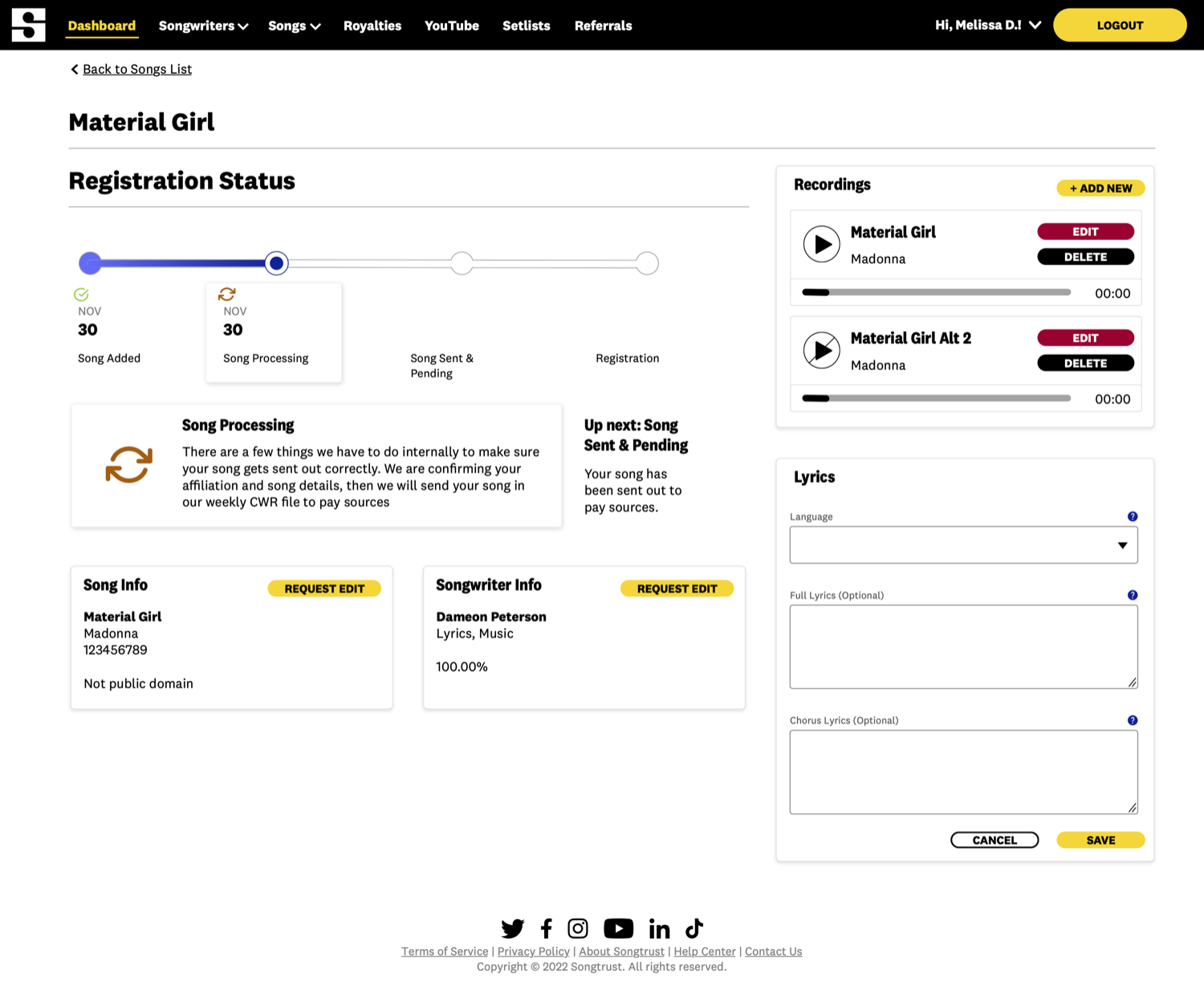This screenshot has height=998, width=1204.
Task: Focus the Full Lyrics text area
Action: click(x=963, y=646)
